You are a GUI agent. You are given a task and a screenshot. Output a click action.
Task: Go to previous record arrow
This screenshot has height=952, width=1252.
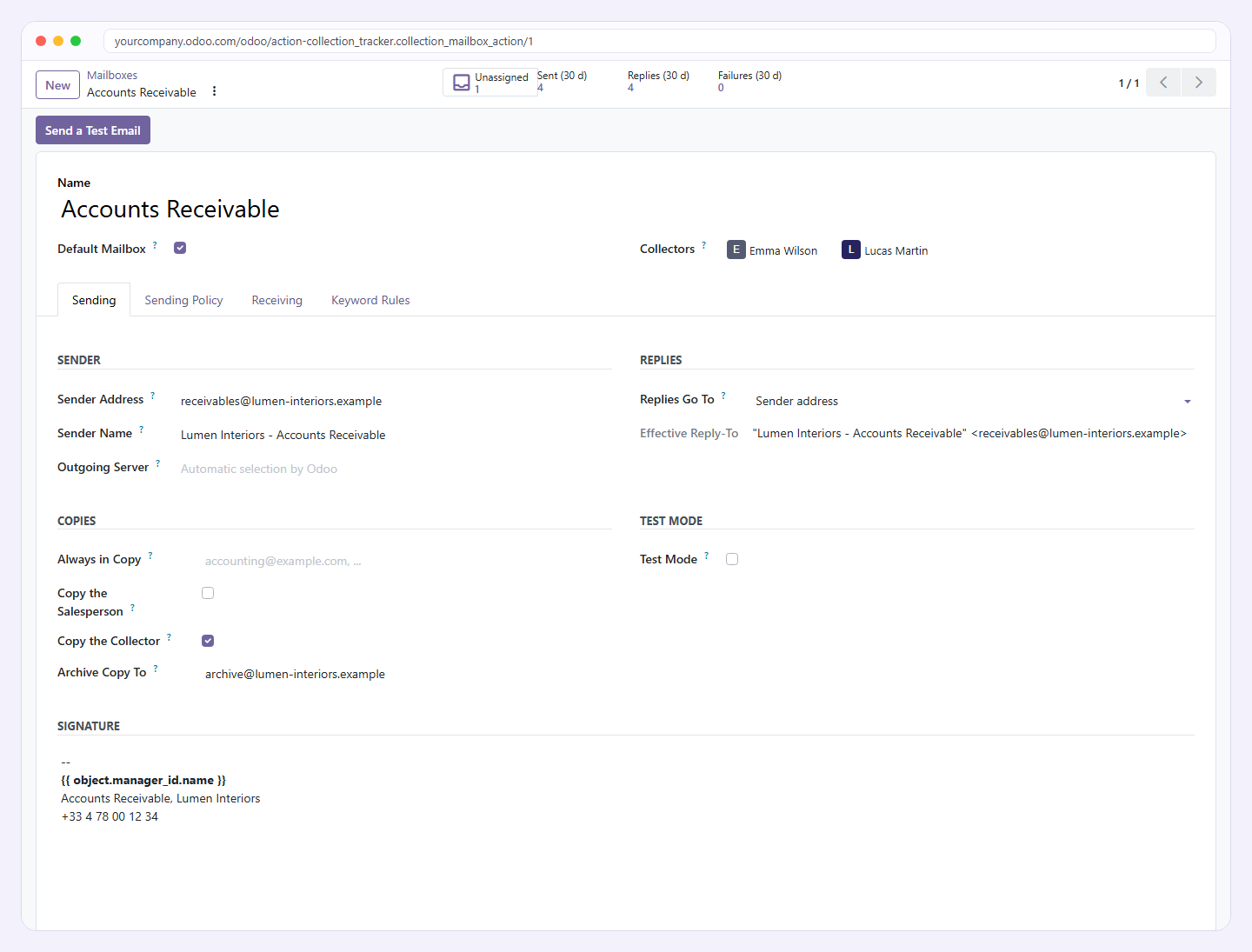[x=1163, y=83]
